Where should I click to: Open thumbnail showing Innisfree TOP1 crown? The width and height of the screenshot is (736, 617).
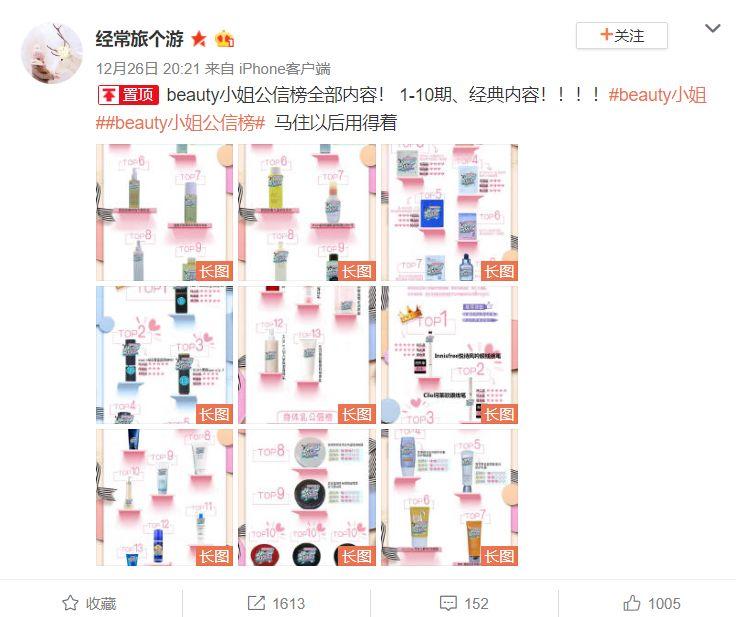pyautogui.click(x=450, y=355)
